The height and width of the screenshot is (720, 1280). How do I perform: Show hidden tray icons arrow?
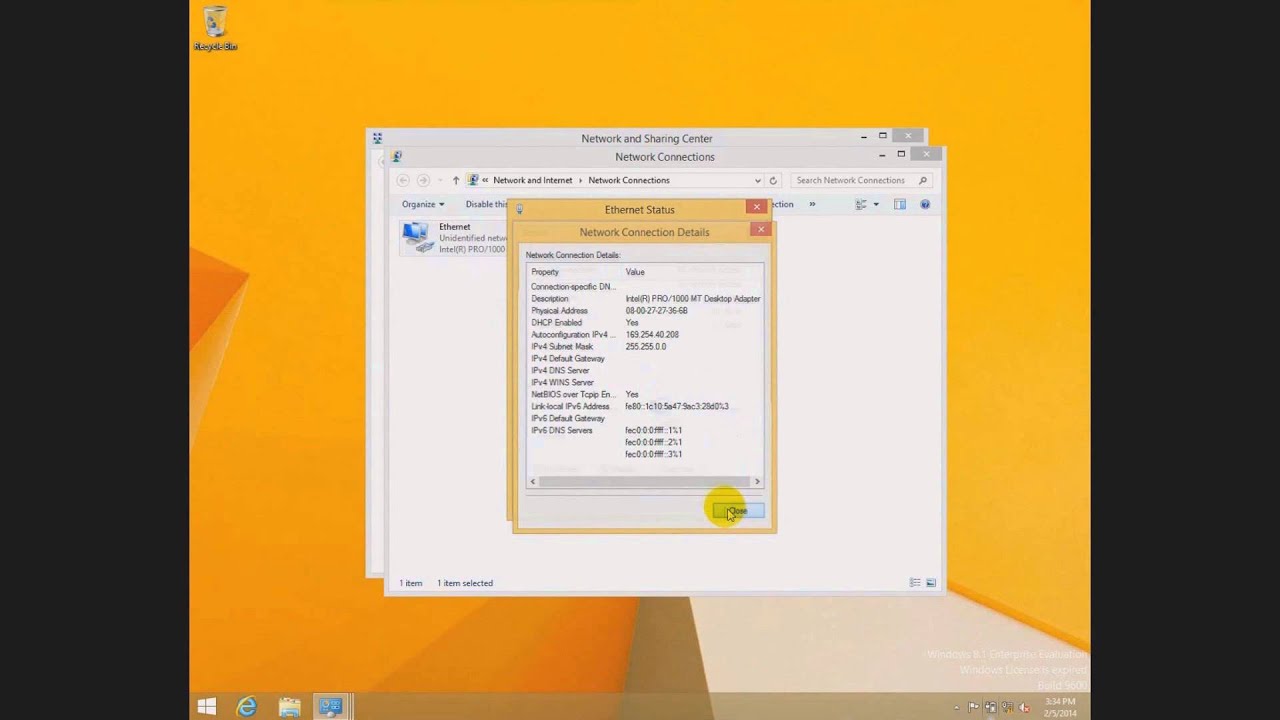[957, 708]
